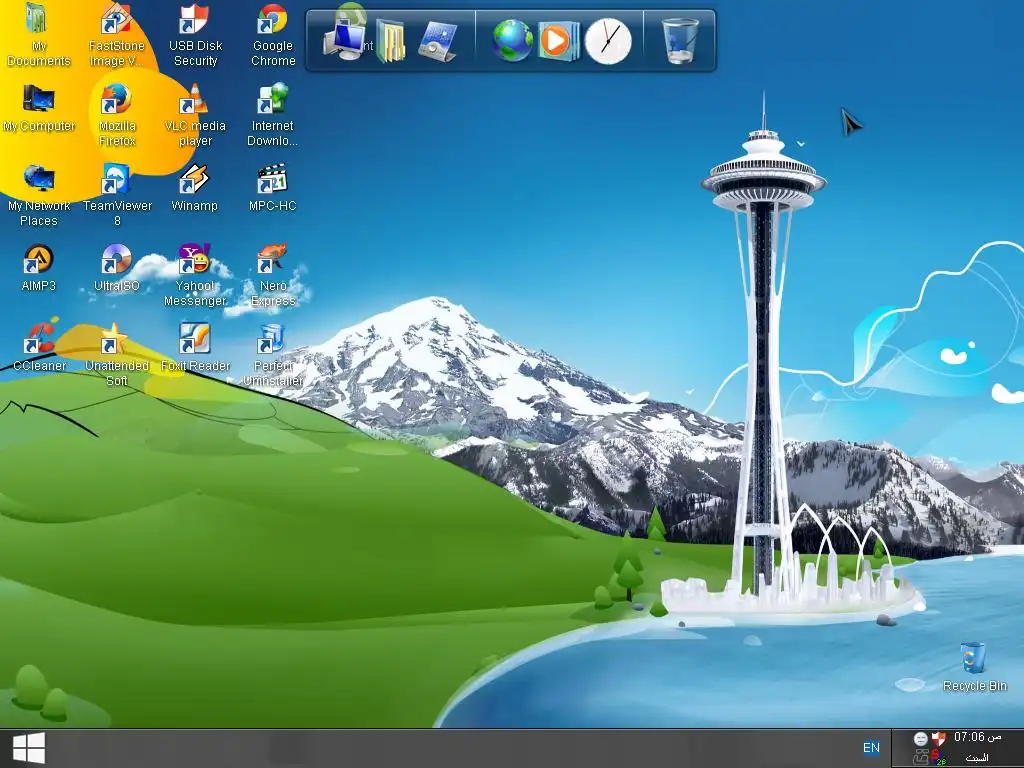Select the Recycle Bin desktop icon
Image resolution: width=1024 pixels, height=768 pixels.
point(974,667)
